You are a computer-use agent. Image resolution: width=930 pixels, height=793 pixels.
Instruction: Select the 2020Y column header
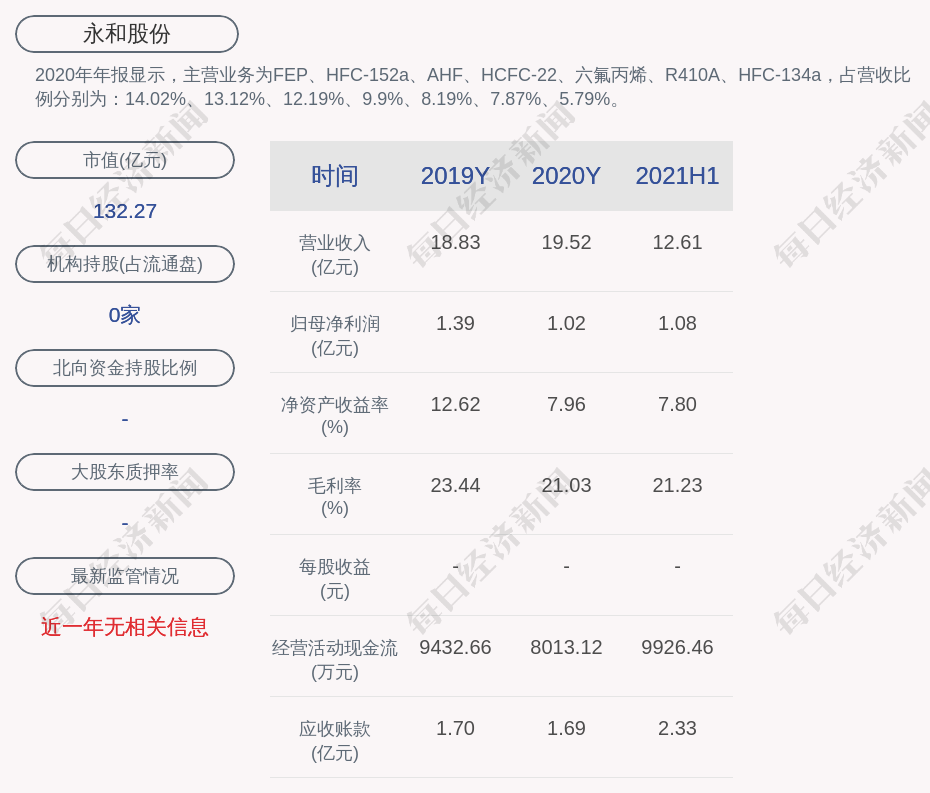pos(566,176)
